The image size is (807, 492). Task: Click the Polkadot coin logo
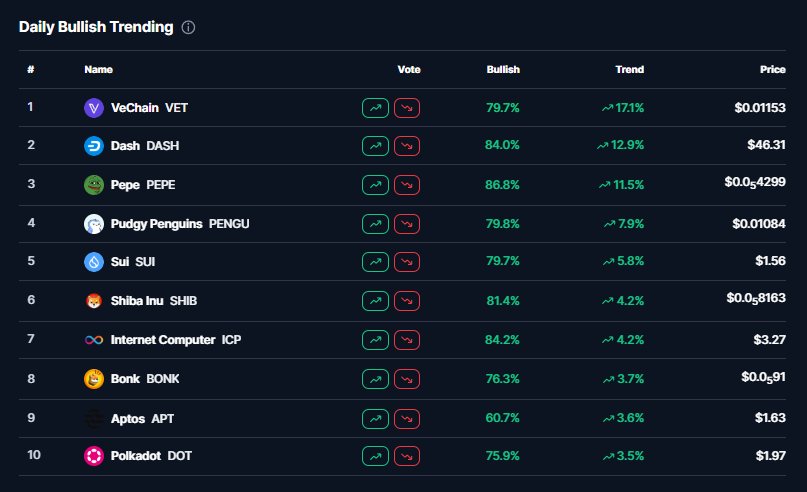click(93, 456)
